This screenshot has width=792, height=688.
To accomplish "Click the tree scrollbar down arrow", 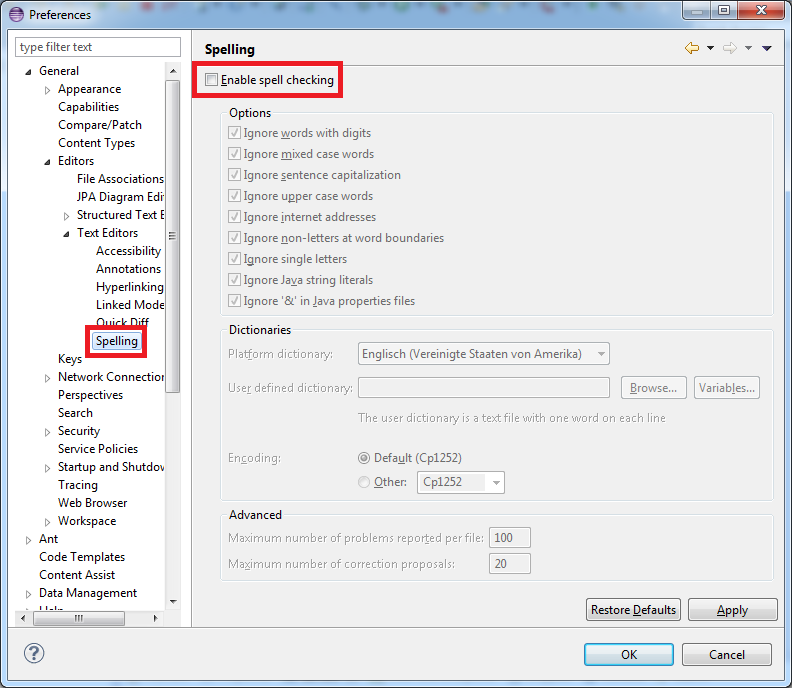I will pyautogui.click(x=173, y=601).
